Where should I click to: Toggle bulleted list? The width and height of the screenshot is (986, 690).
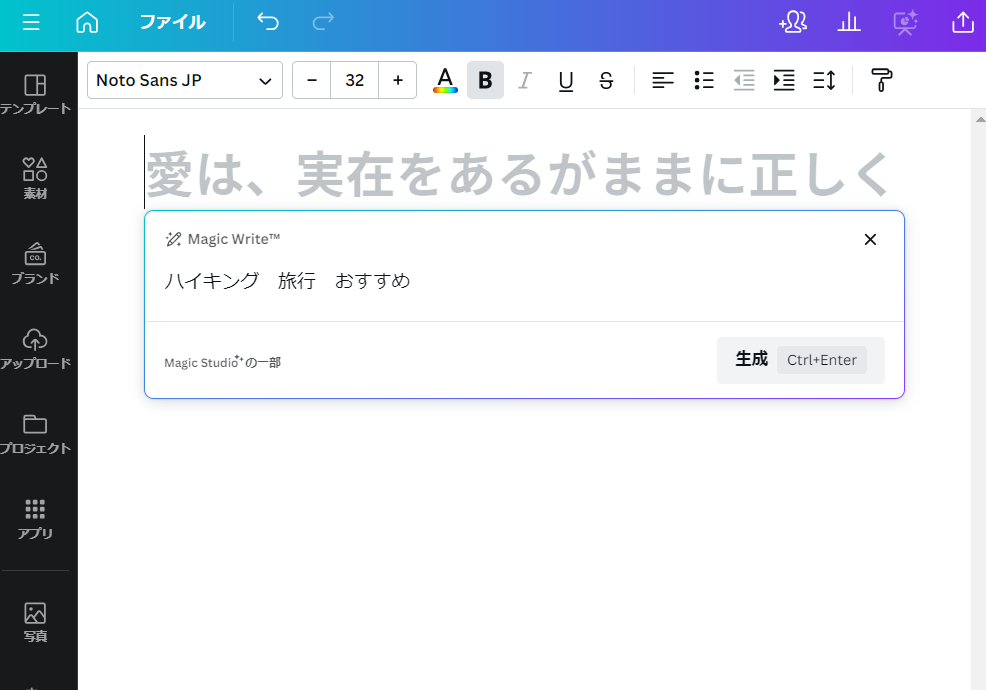tap(704, 80)
